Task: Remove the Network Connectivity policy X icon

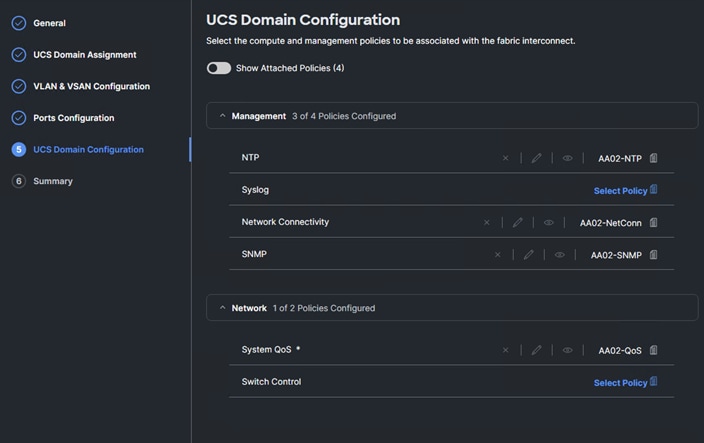Action: pyautogui.click(x=487, y=223)
